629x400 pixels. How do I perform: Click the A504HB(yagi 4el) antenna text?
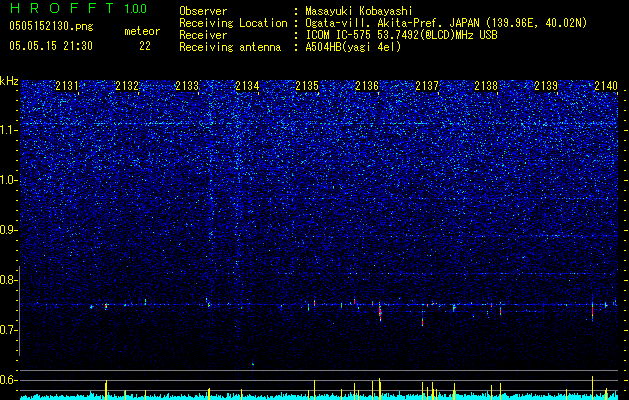353,47
